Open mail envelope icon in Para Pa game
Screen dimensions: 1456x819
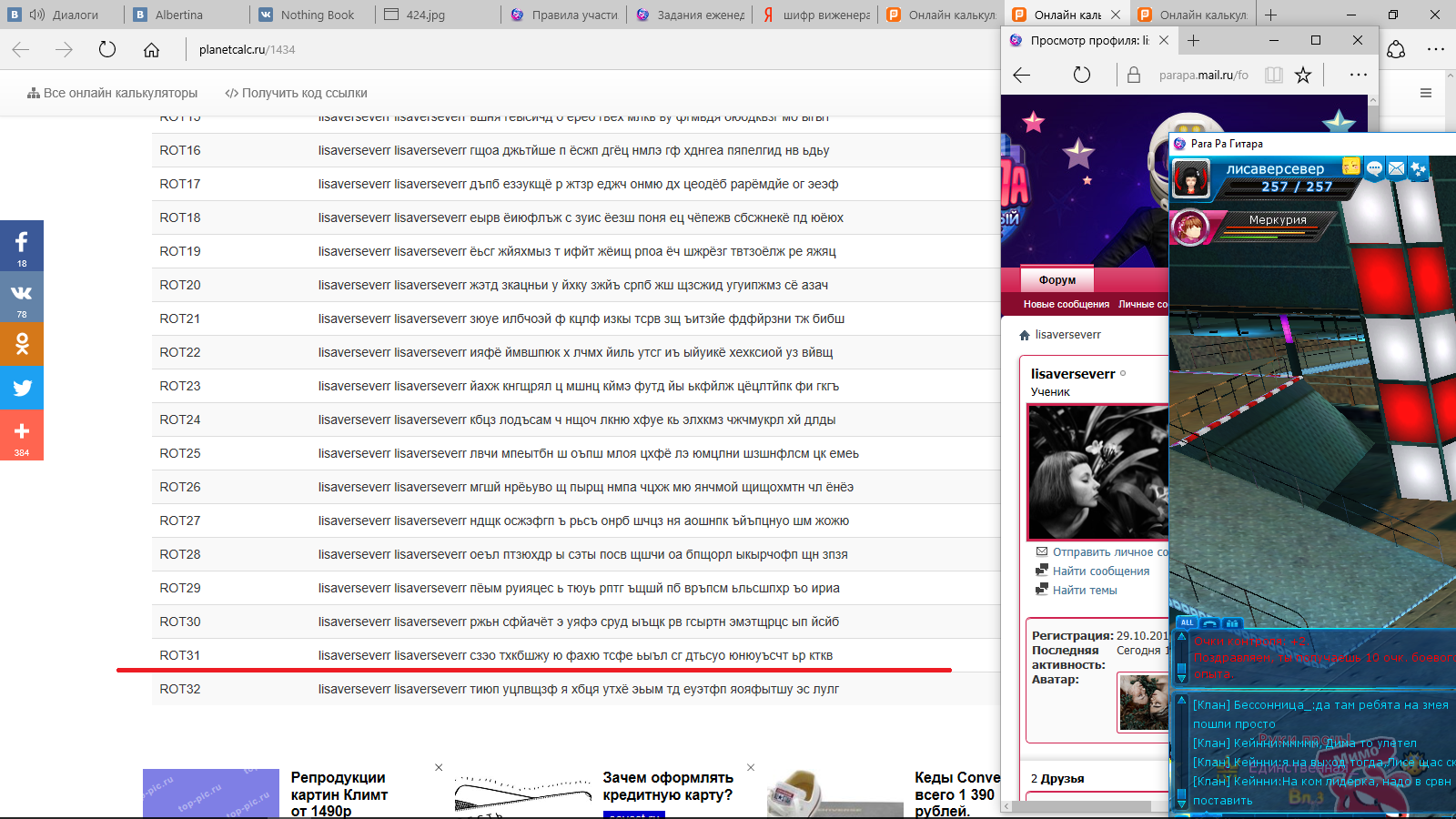[1396, 167]
